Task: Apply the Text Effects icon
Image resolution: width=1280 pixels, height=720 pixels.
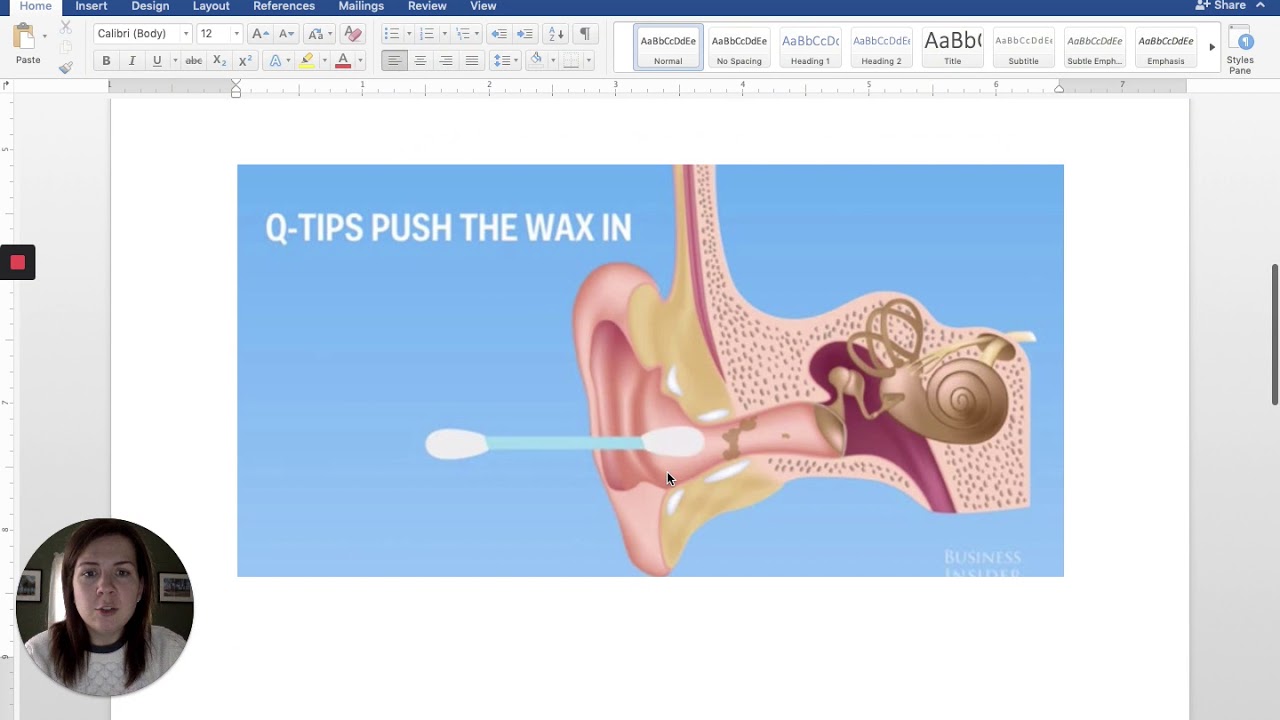Action: pyautogui.click(x=276, y=61)
